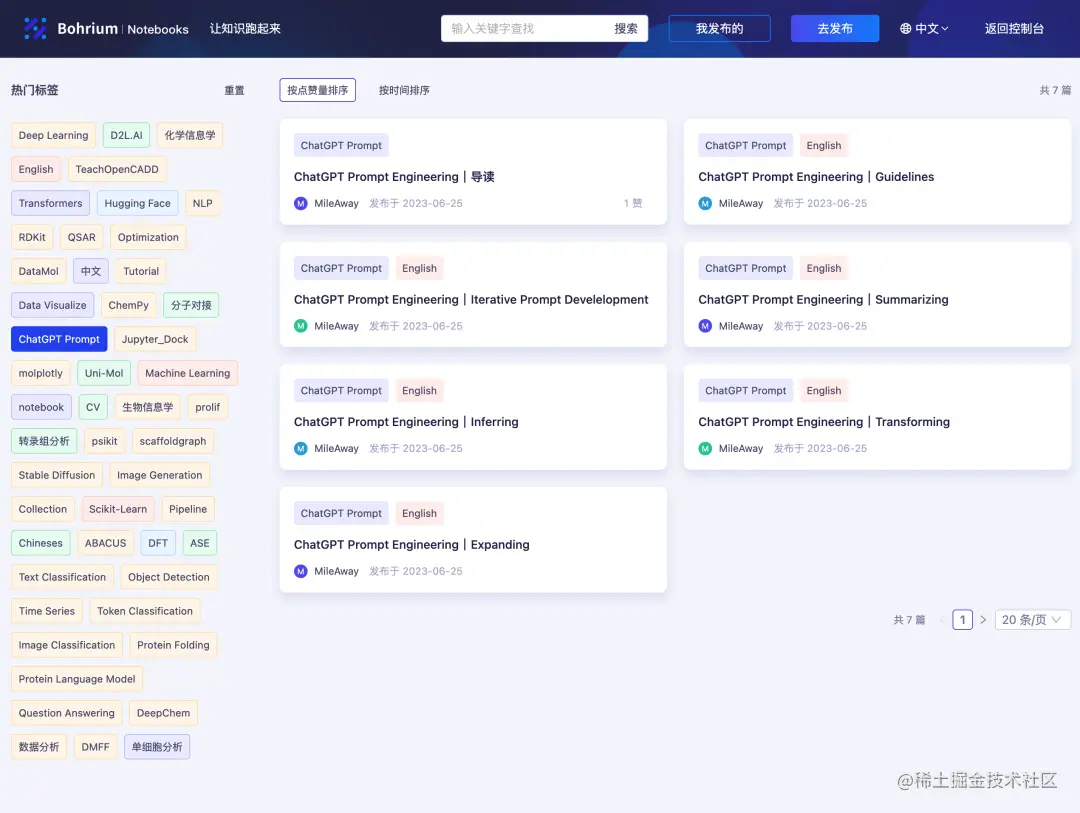Click MileAway avatar on Summarizing card
The image size is (1080, 813).
[705, 326]
